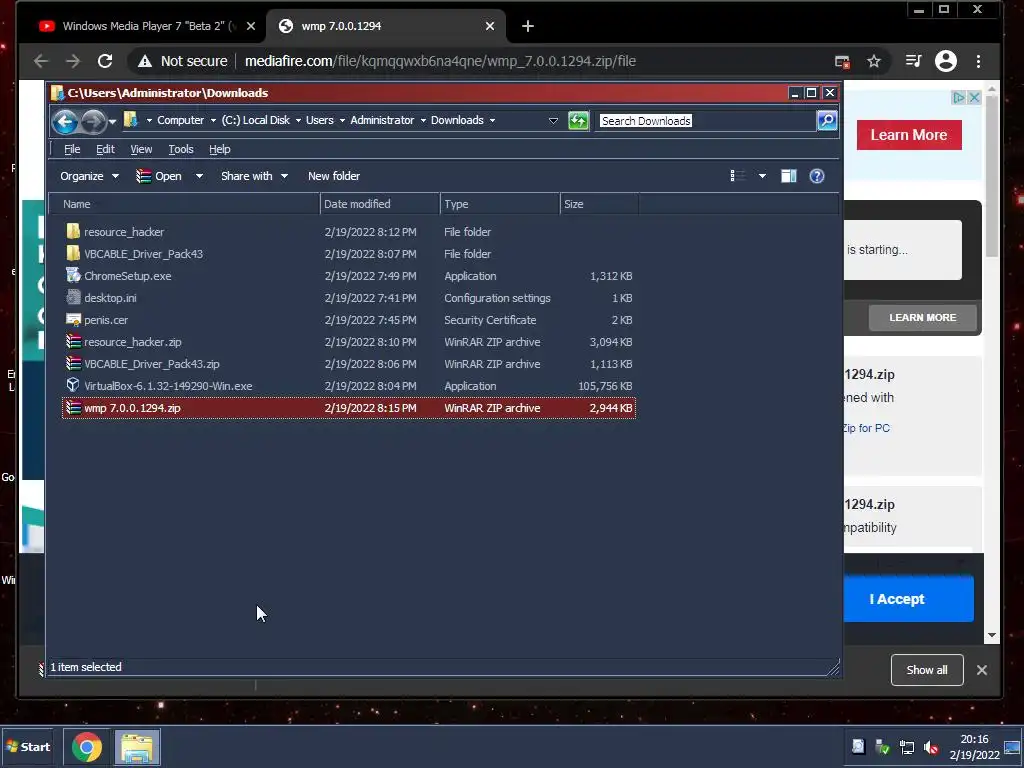The height and width of the screenshot is (768, 1024).
Task: Open Chrome's three-dot menu
Action: [978, 61]
